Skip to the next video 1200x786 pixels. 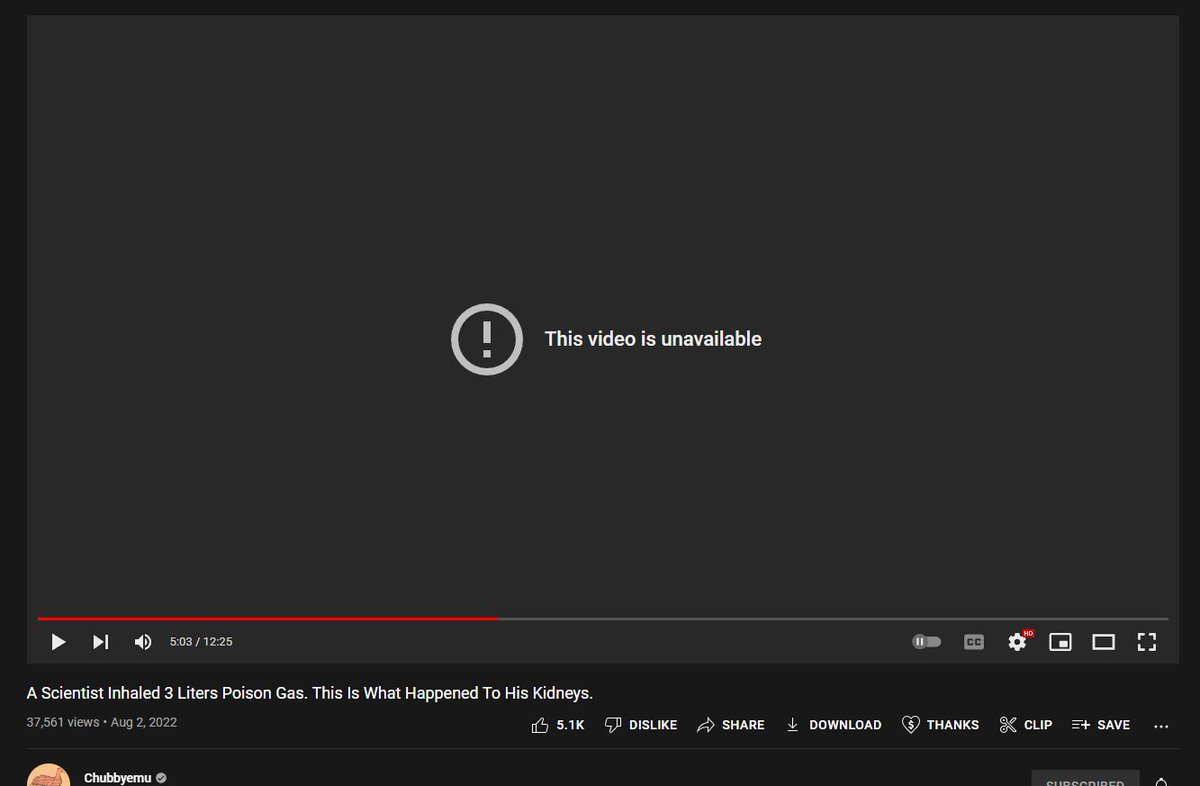[x=100, y=642]
